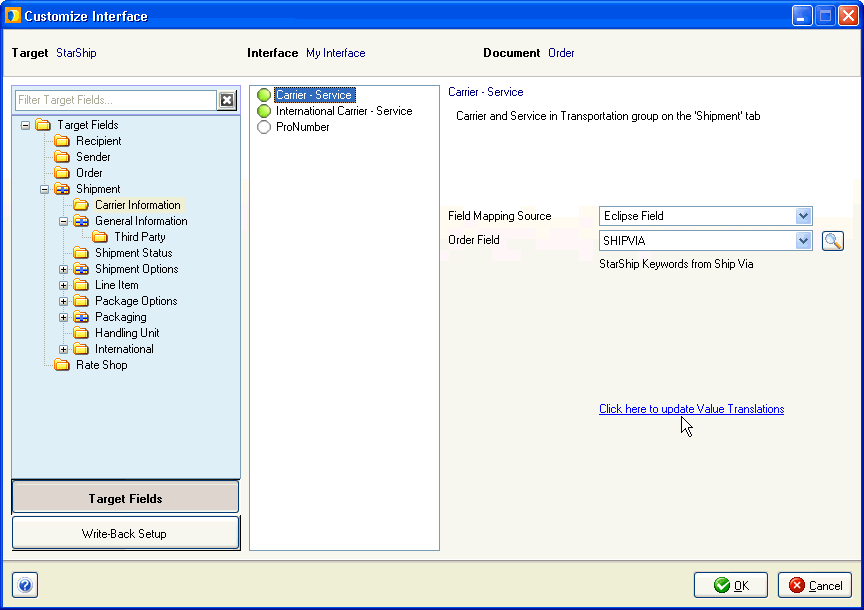Collapse the General Information node
Image resolution: width=864 pixels, height=610 pixels.
pyautogui.click(x=63, y=221)
